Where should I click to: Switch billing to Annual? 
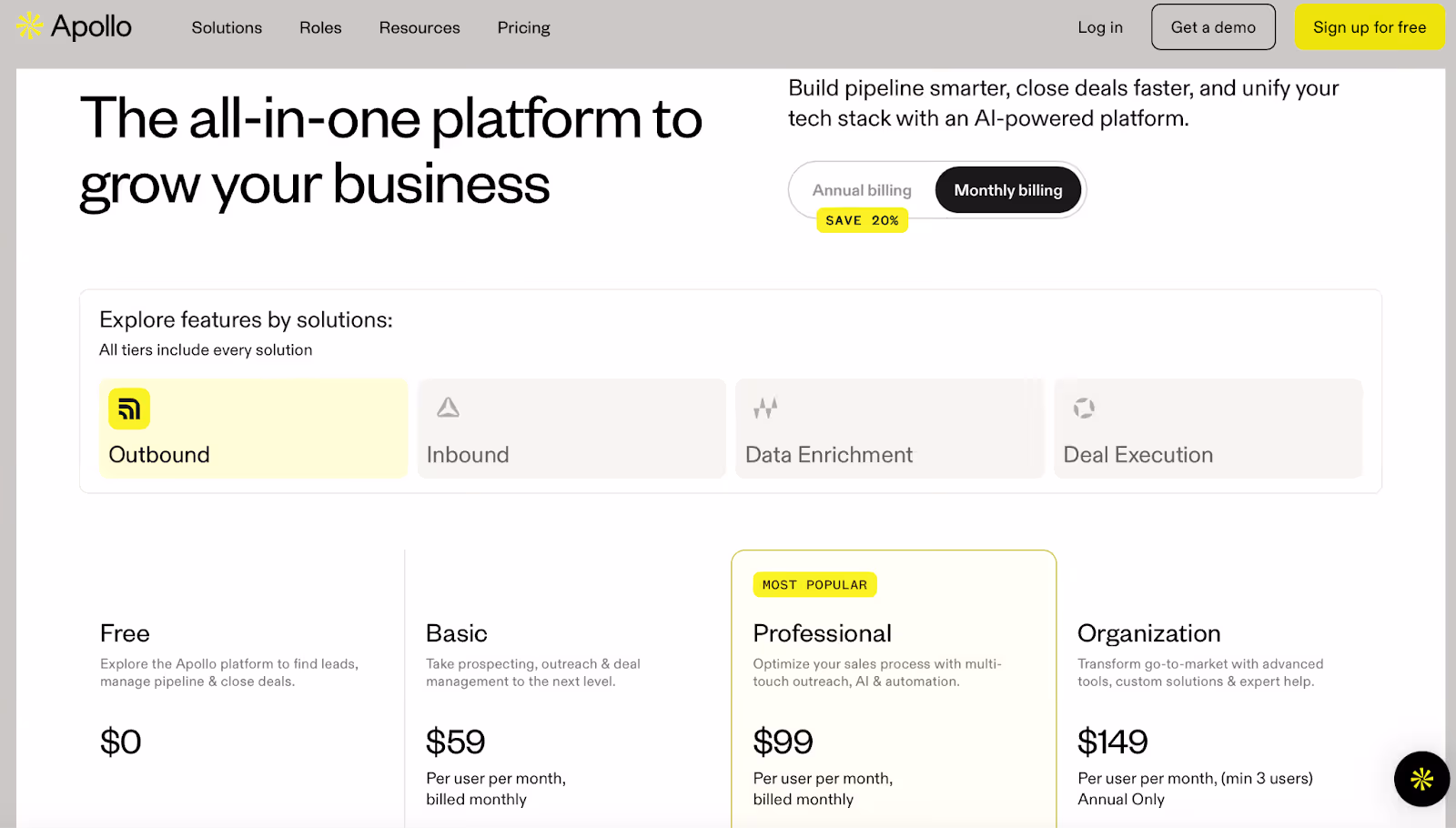point(861,189)
